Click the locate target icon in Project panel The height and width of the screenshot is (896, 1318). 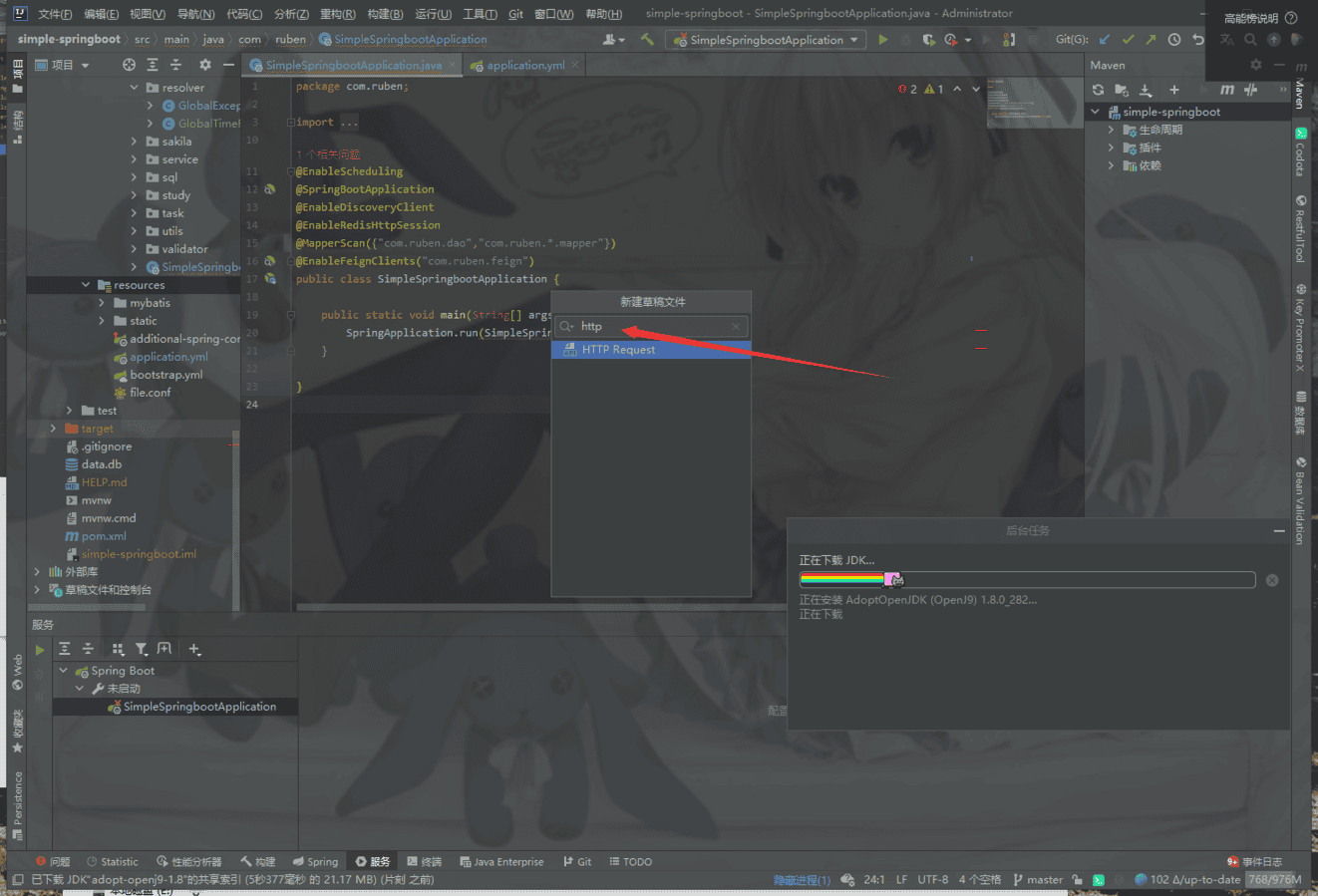(129, 65)
